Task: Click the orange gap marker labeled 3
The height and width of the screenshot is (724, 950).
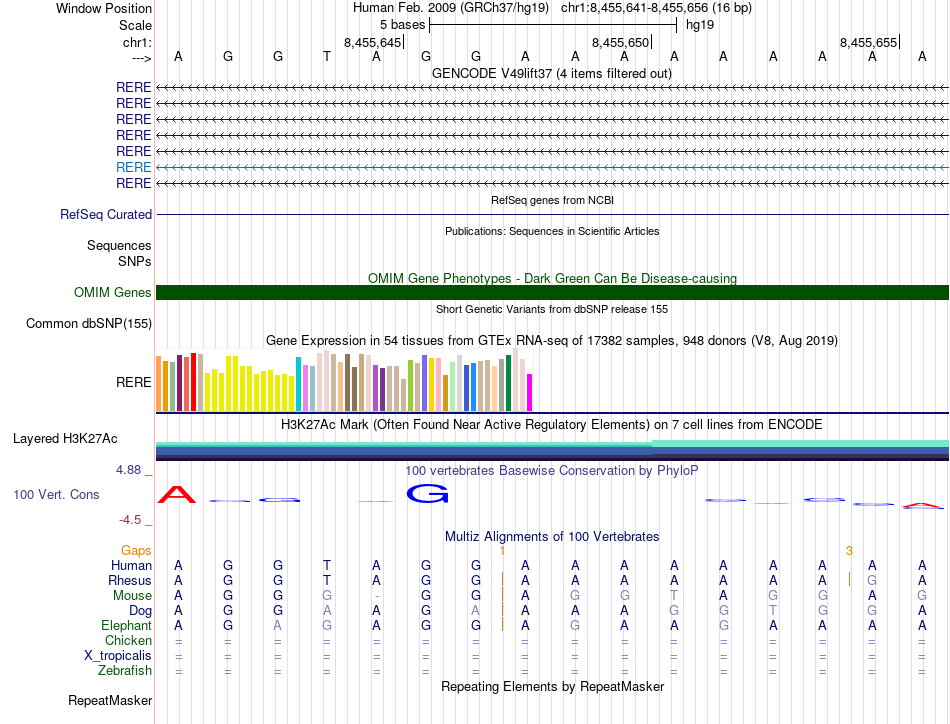Action: pyautogui.click(x=849, y=550)
